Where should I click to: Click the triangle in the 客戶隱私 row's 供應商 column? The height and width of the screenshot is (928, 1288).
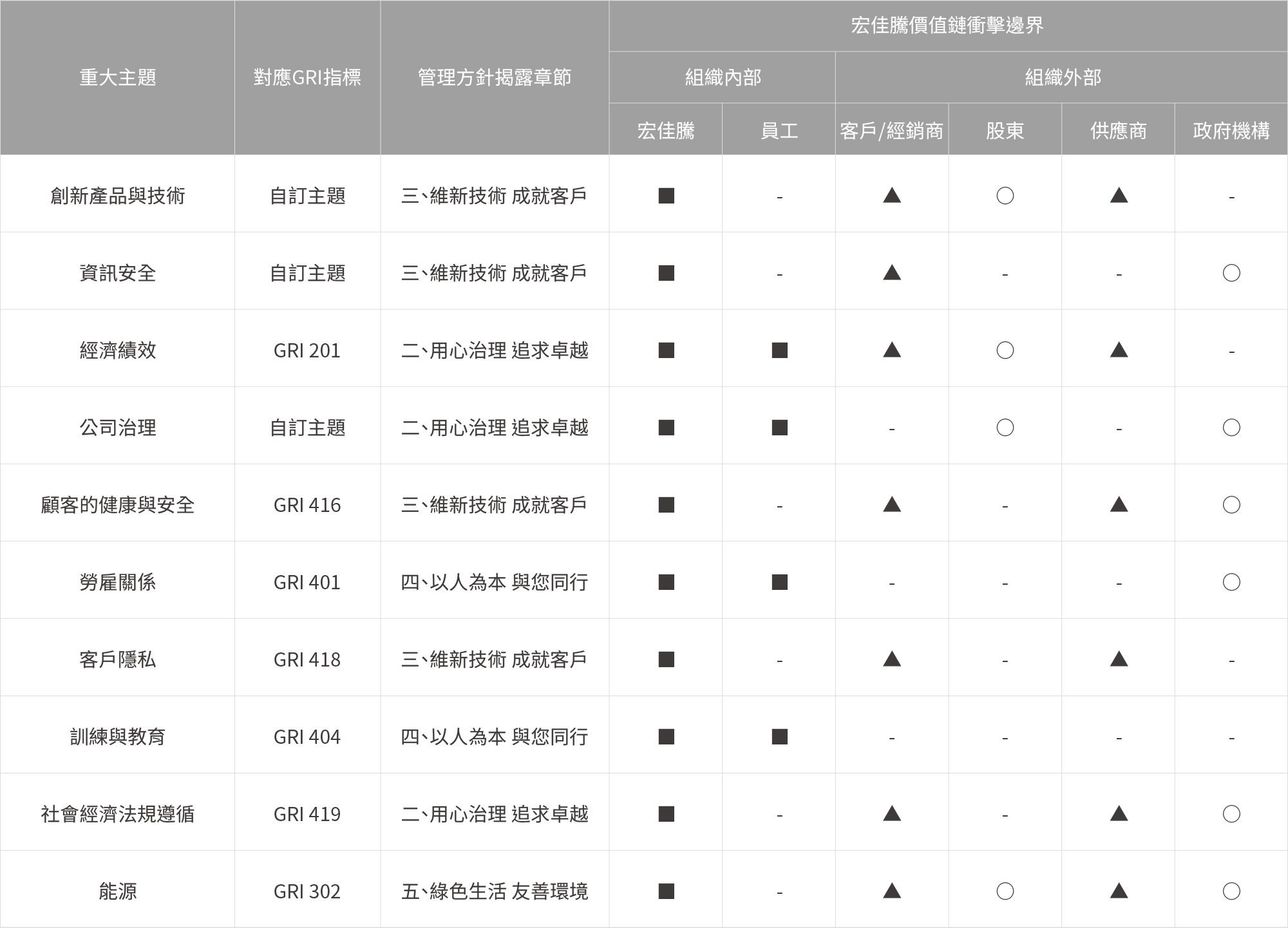click(1119, 659)
